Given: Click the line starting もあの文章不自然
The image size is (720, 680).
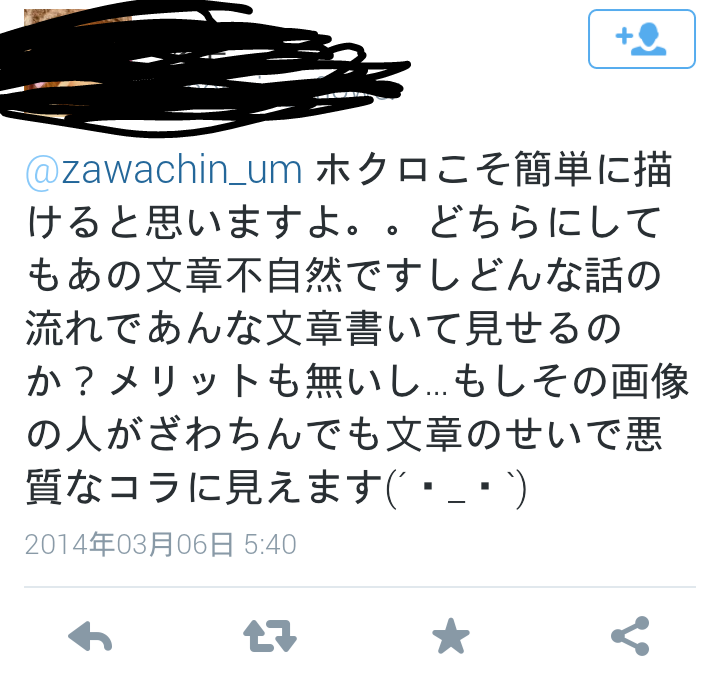Looking at the screenshot, I should point(343,275).
